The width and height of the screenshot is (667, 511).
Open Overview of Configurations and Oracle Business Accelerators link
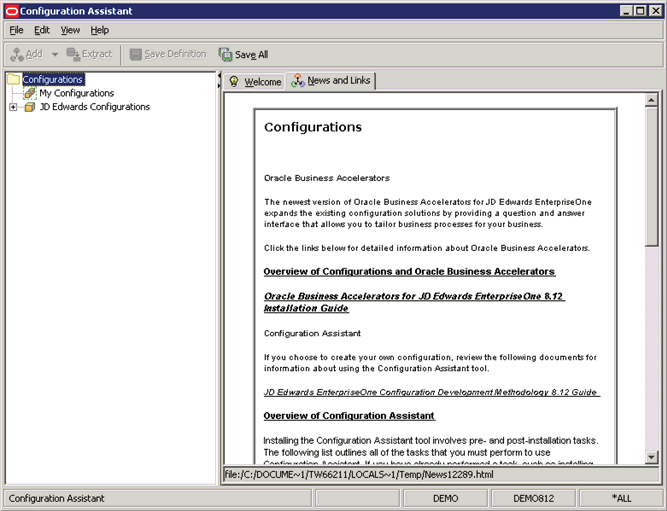coord(409,272)
